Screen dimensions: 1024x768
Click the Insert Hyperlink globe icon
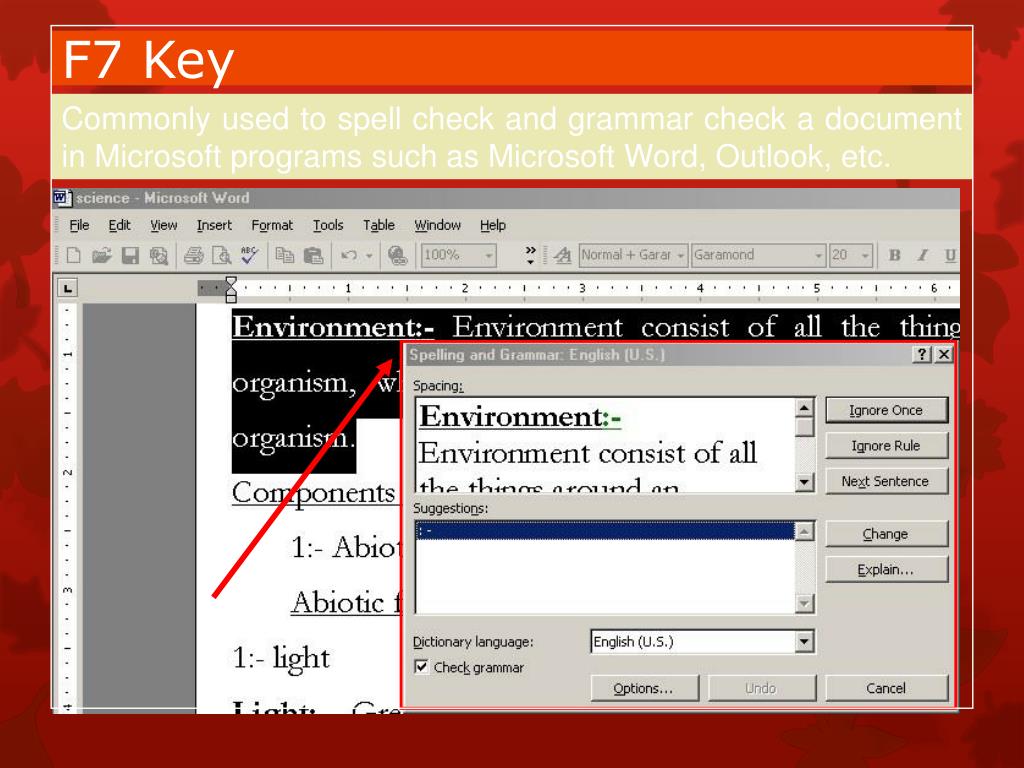pyautogui.click(x=397, y=255)
